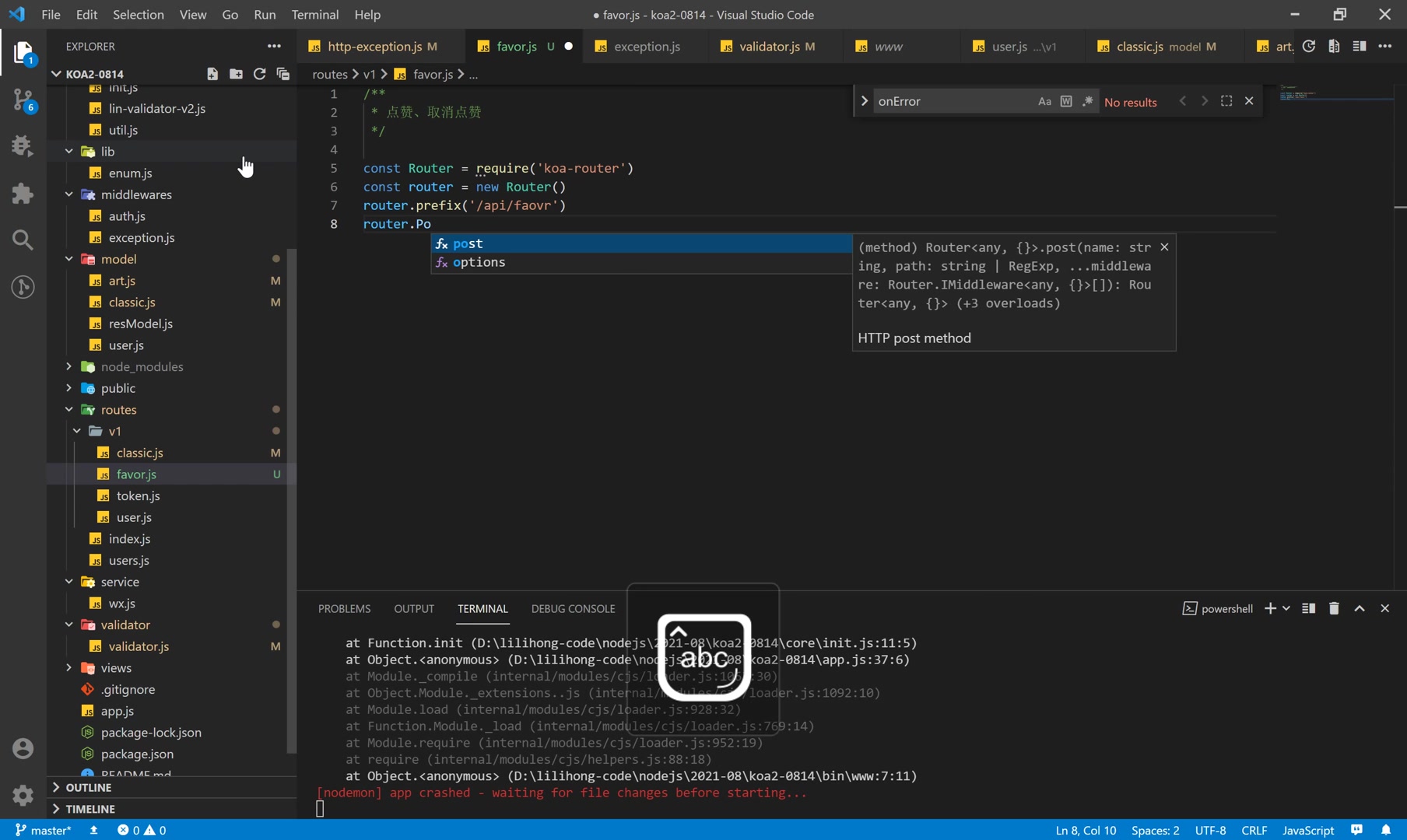Open the Source Control view

point(23,100)
